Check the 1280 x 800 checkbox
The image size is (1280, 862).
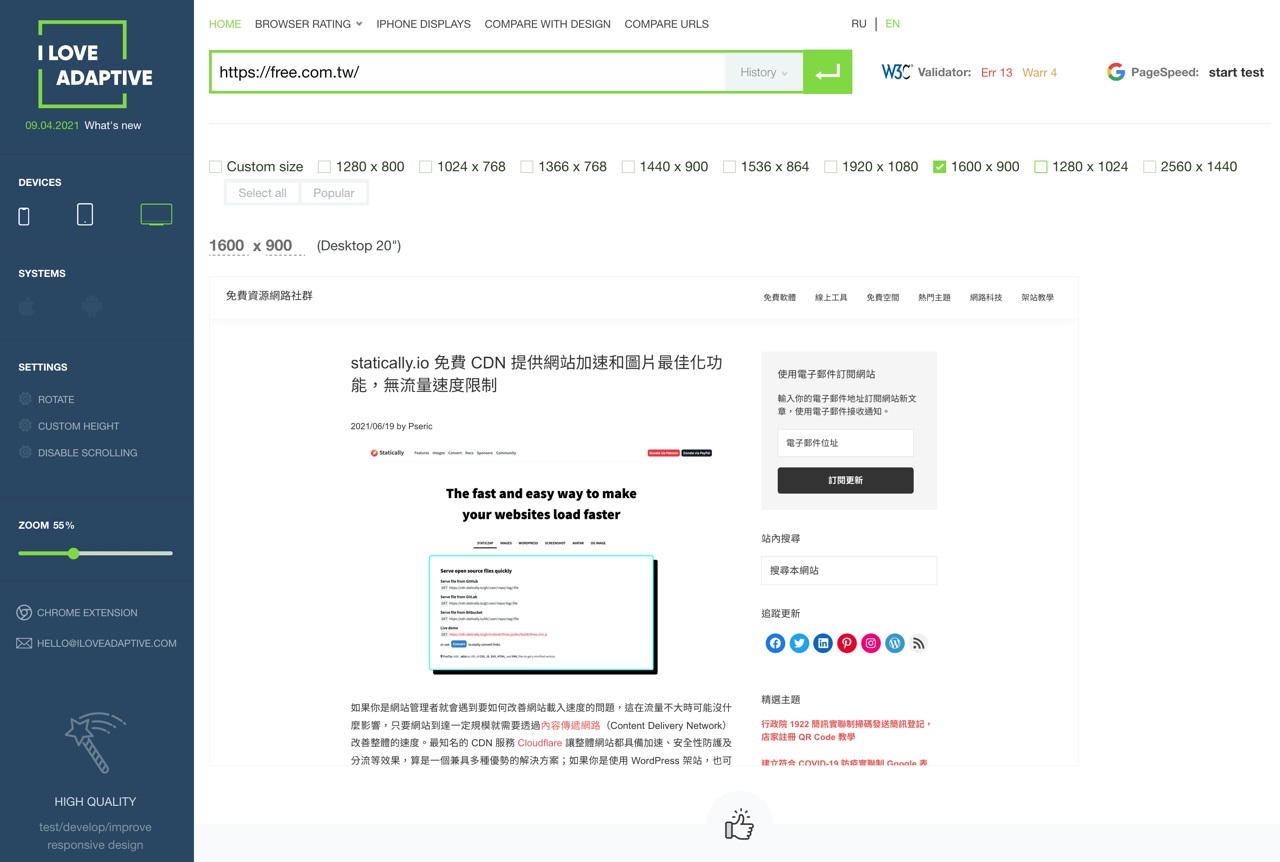point(324,167)
